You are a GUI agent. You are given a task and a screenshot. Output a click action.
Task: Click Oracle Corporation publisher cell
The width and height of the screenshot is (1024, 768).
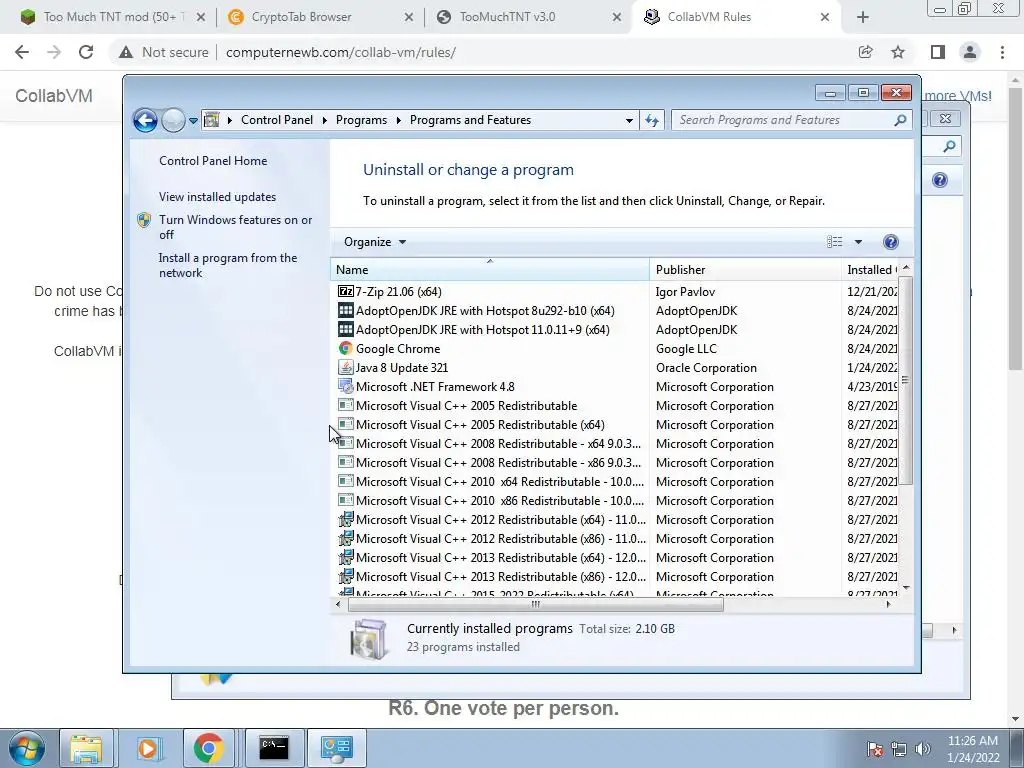click(706, 368)
